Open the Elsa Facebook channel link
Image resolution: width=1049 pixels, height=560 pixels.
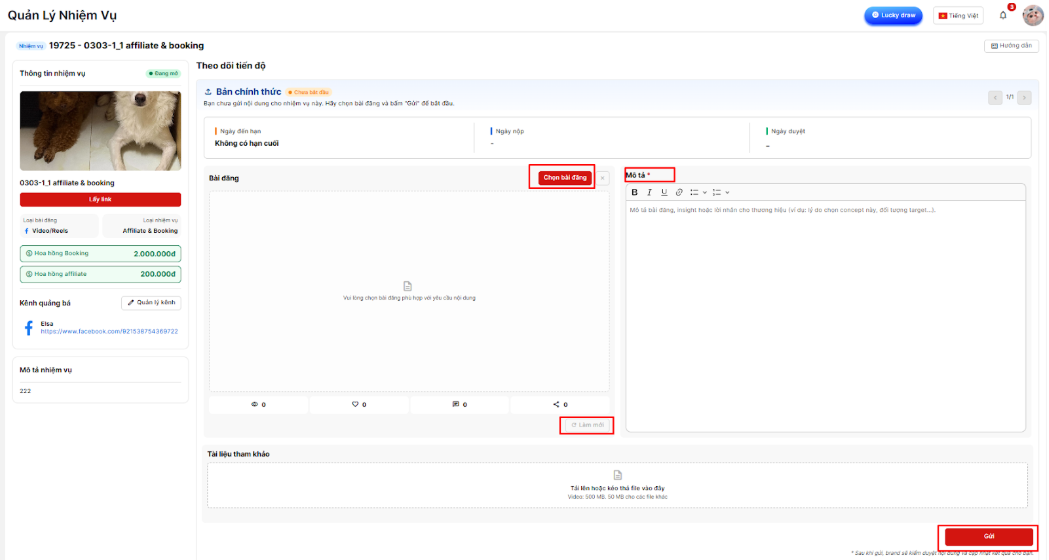tap(109, 331)
